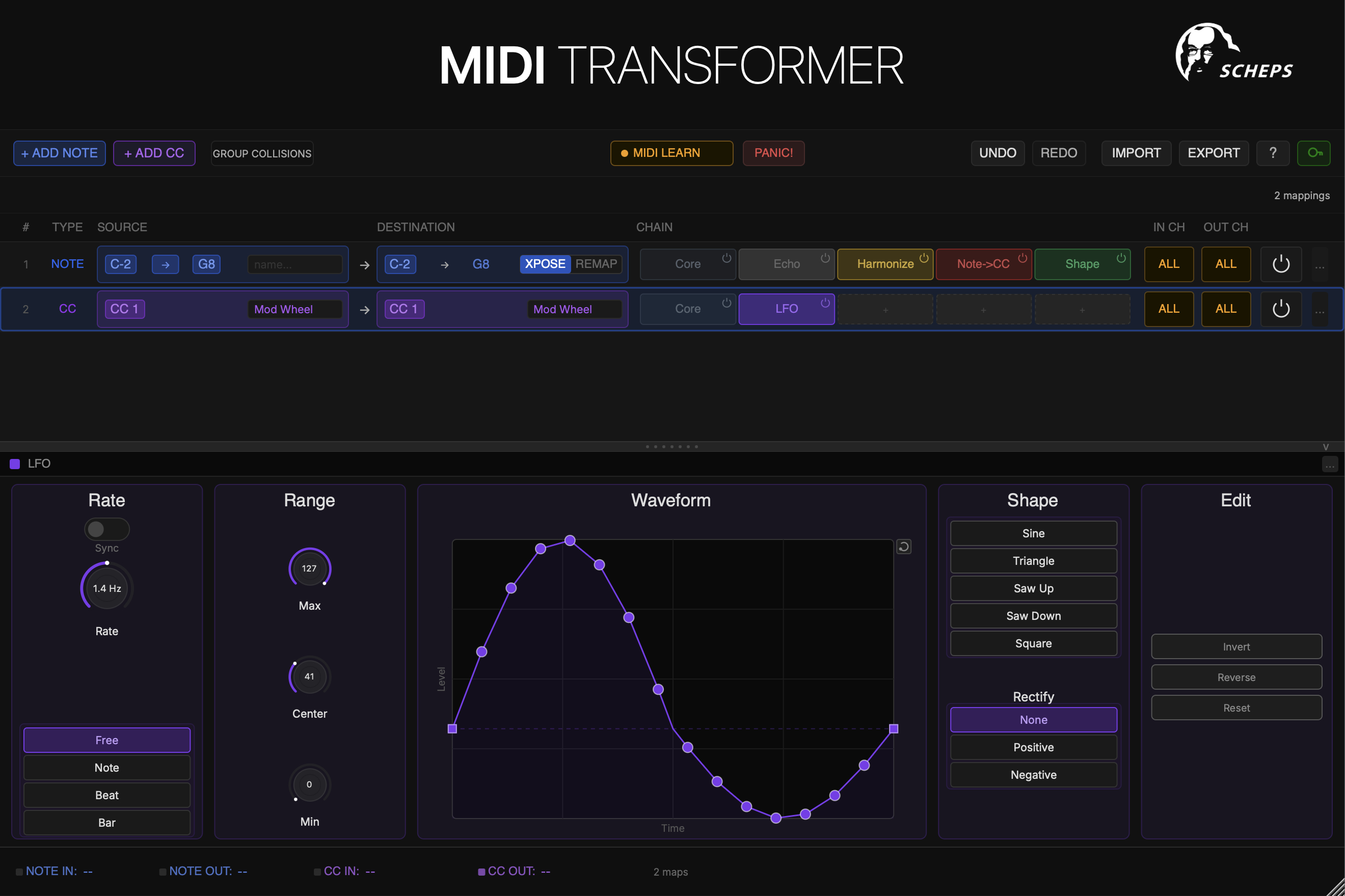Choose the Sine shape
Screen dimensions: 1345x896
click(1033, 533)
